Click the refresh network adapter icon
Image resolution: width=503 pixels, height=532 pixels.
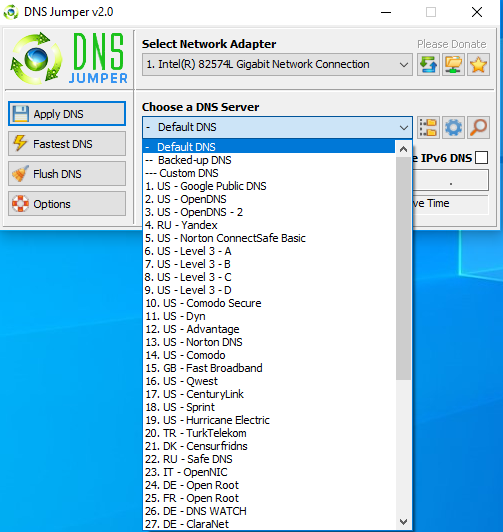point(428,64)
